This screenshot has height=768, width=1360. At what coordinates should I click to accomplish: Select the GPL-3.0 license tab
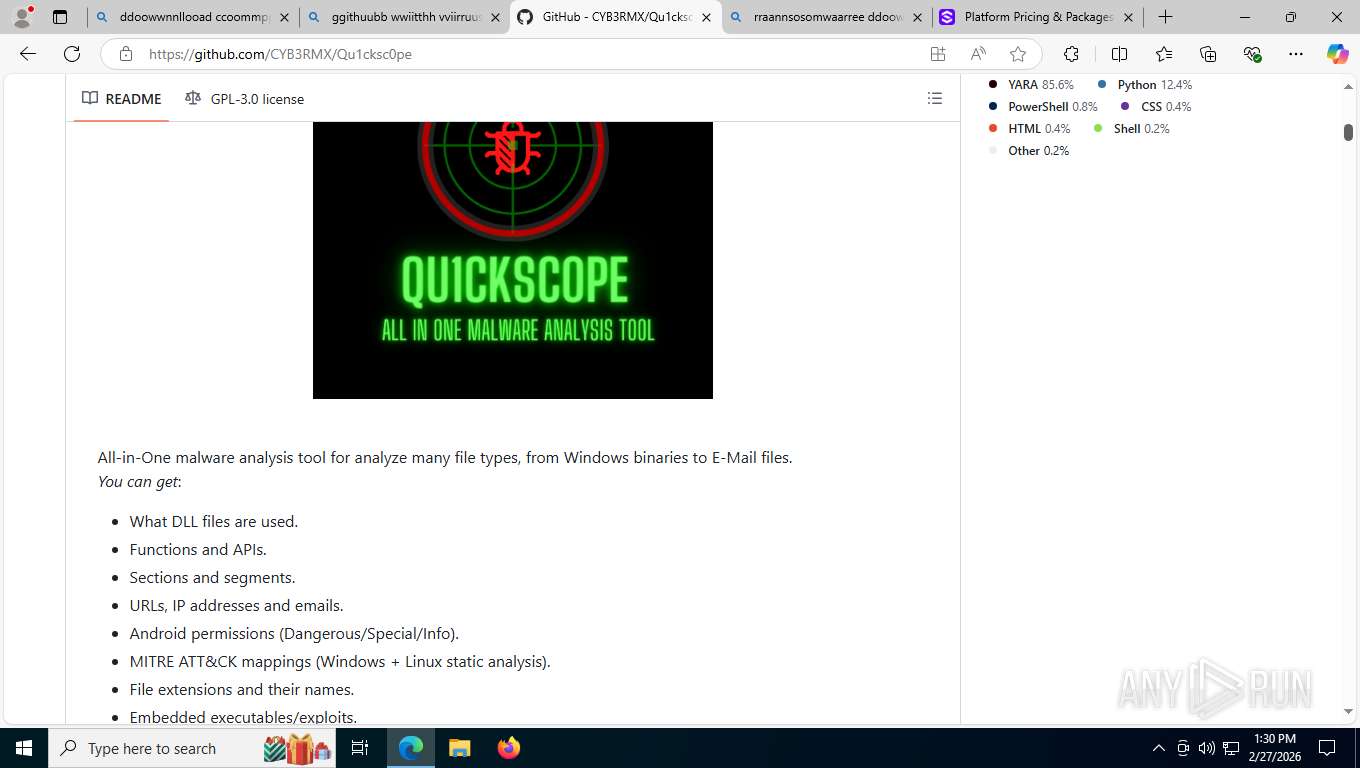pos(244,98)
